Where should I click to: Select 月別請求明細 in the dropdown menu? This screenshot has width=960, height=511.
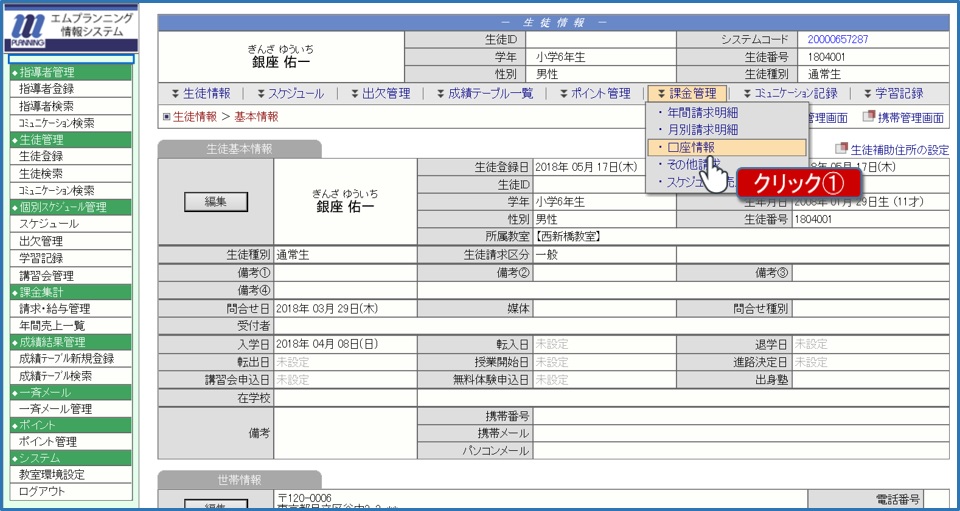click(x=703, y=130)
